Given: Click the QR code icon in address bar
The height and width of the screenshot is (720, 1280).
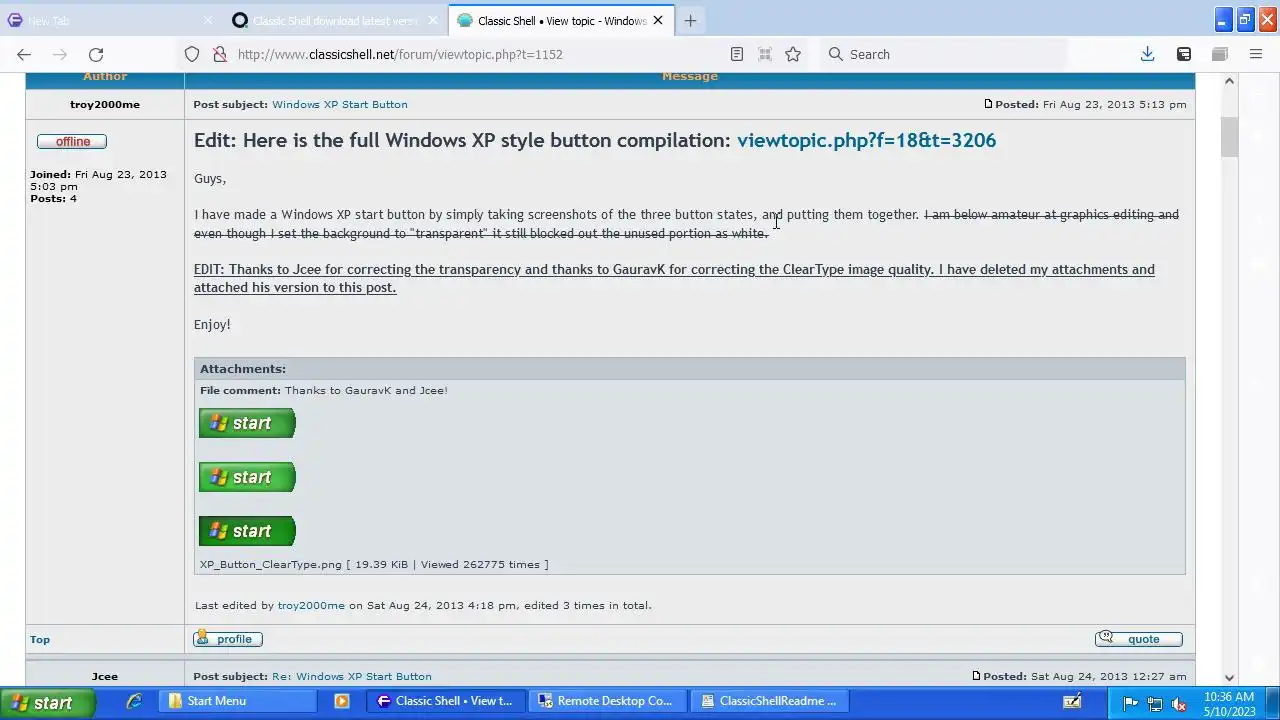Looking at the screenshot, I should point(765,54).
